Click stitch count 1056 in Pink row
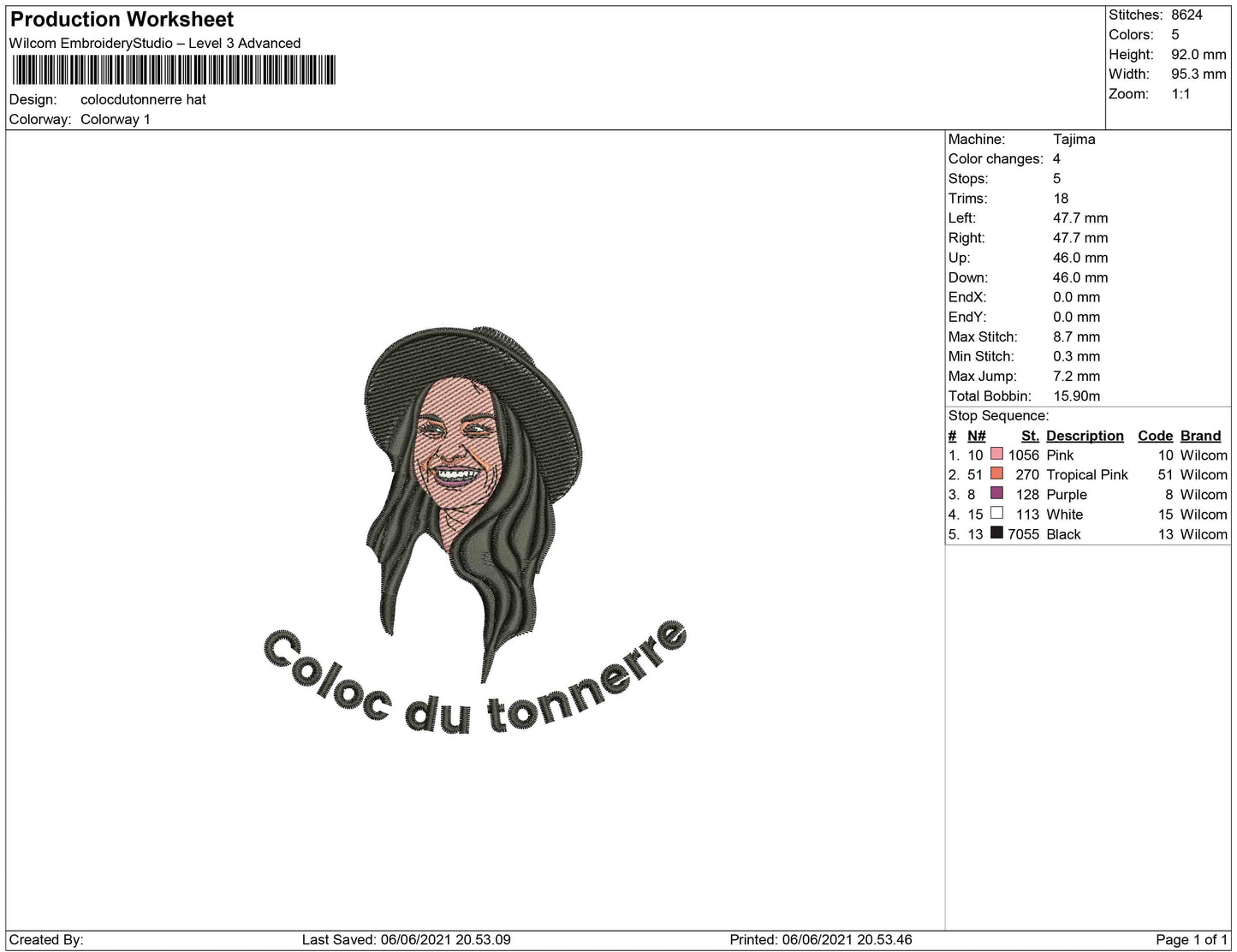The image size is (1237, 952). coord(1023,455)
